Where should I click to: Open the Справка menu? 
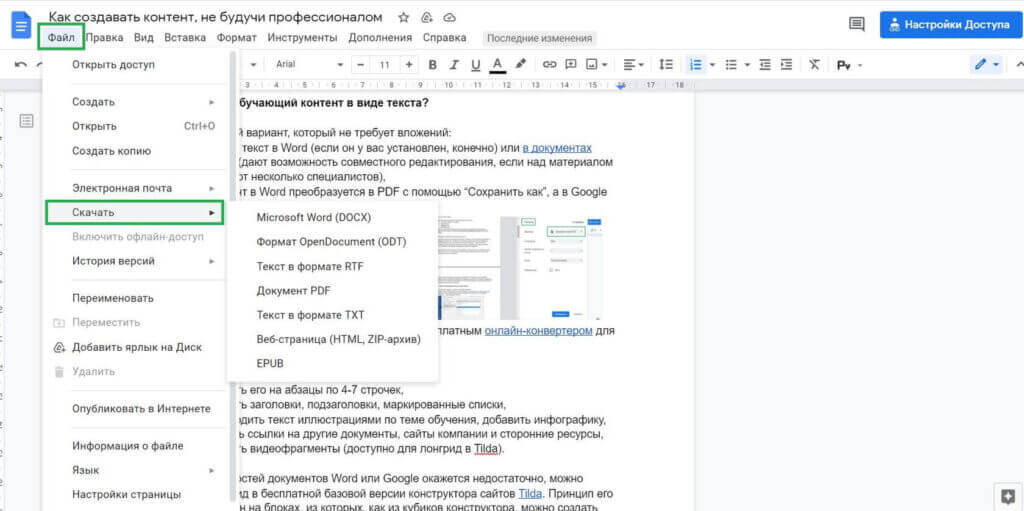pyautogui.click(x=444, y=37)
